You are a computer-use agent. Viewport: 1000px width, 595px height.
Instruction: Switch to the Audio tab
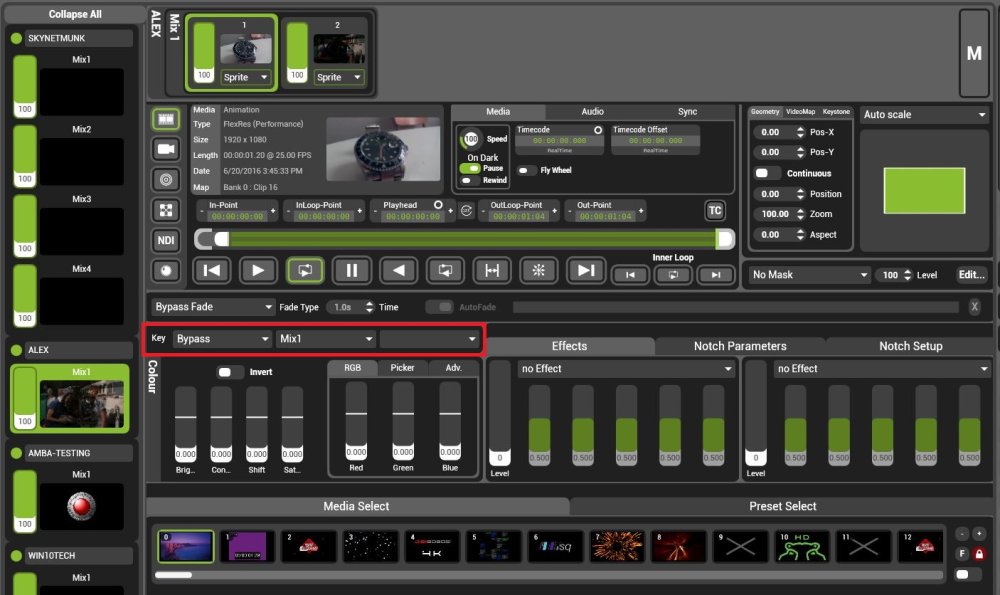click(x=592, y=112)
